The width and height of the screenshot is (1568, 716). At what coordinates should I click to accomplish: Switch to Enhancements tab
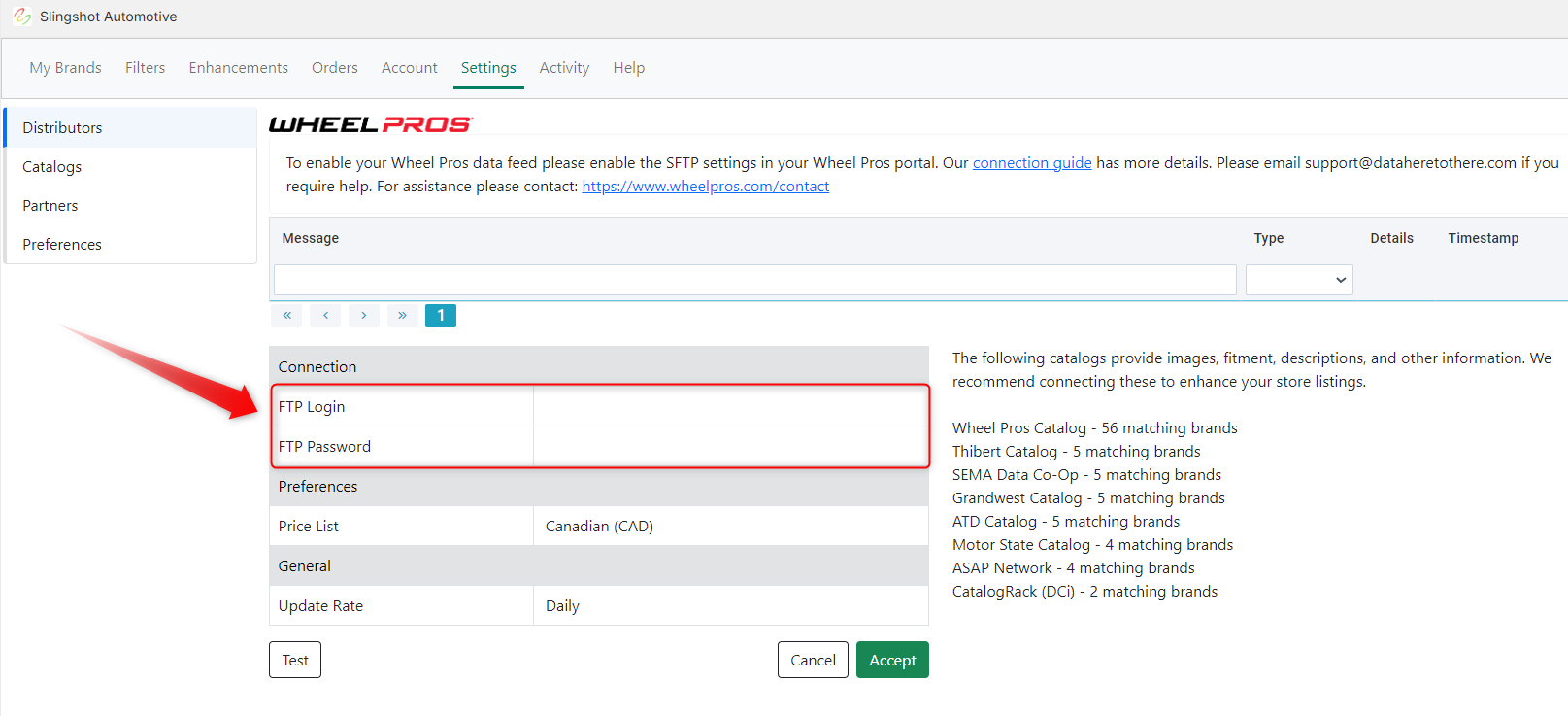[x=238, y=68]
